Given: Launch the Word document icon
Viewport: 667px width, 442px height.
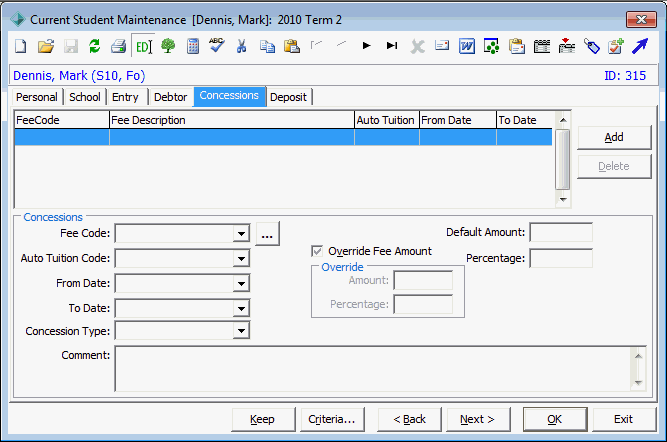Looking at the screenshot, I should [x=467, y=46].
